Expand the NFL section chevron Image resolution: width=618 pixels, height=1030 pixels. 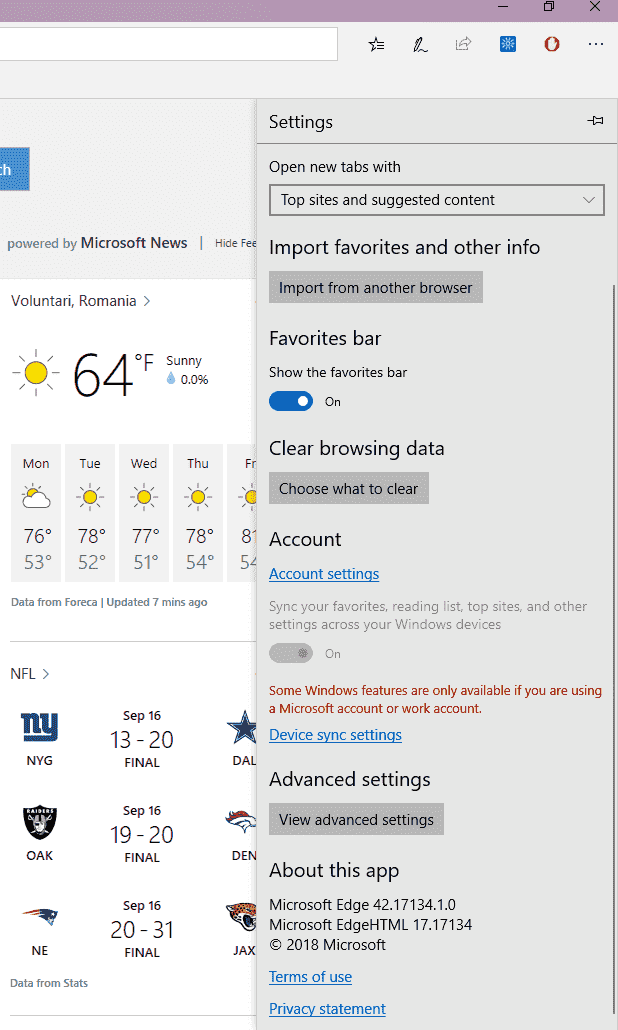46,673
